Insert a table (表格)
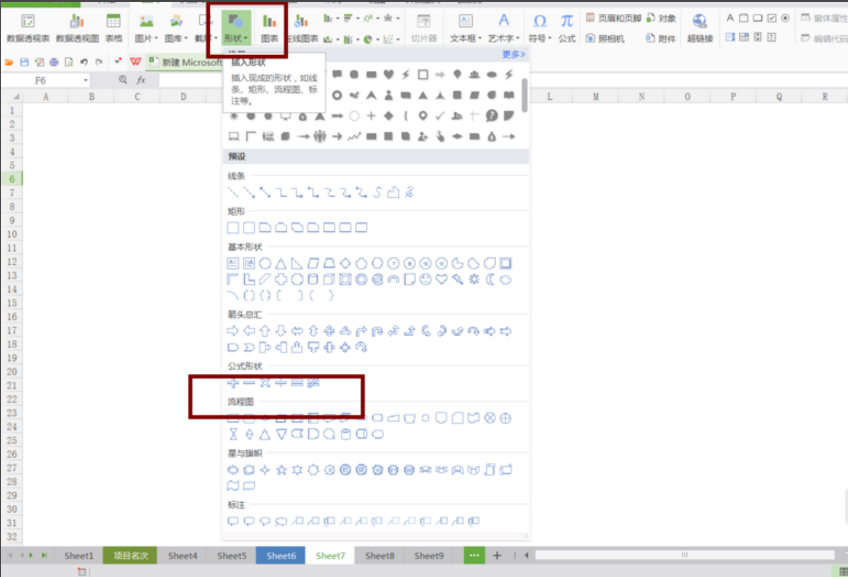Image resolution: width=848 pixels, height=577 pixels. (x=114, y=28)
